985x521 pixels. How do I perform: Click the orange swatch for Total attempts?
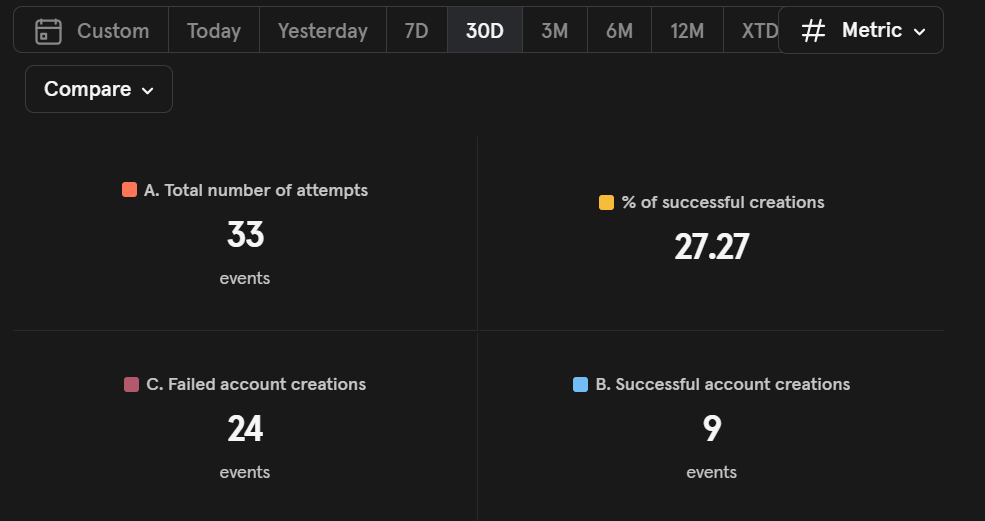[x=129, y=190]
